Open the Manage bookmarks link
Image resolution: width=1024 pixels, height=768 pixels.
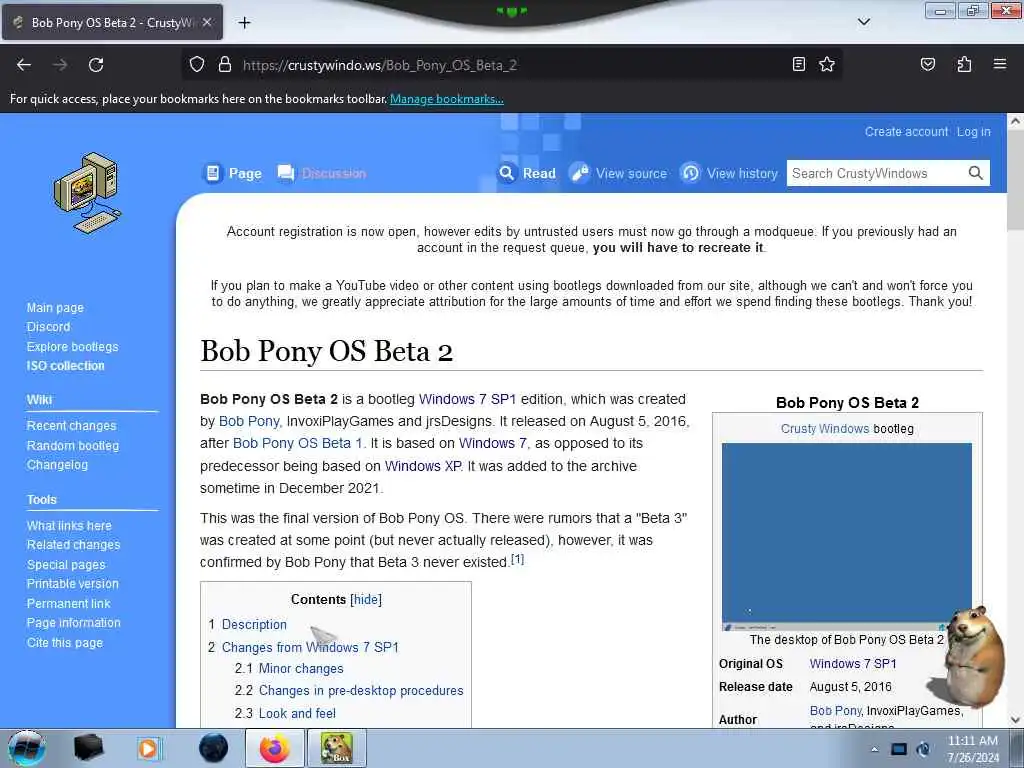pyautogui.click(x=447, y=99)
